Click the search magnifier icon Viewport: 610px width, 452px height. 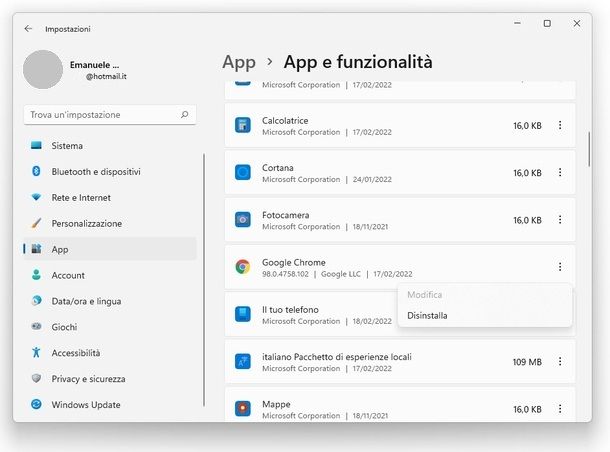[184, 114]
